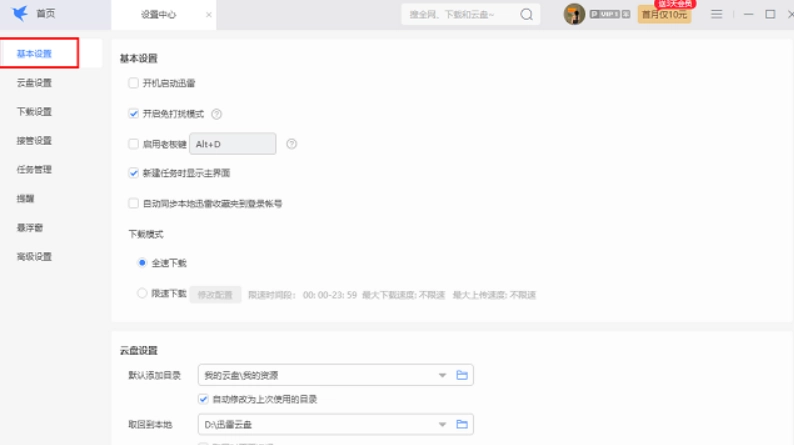Click 首月仅10元 promotion button
The image size is (794, 445).
tap(664, 15)
